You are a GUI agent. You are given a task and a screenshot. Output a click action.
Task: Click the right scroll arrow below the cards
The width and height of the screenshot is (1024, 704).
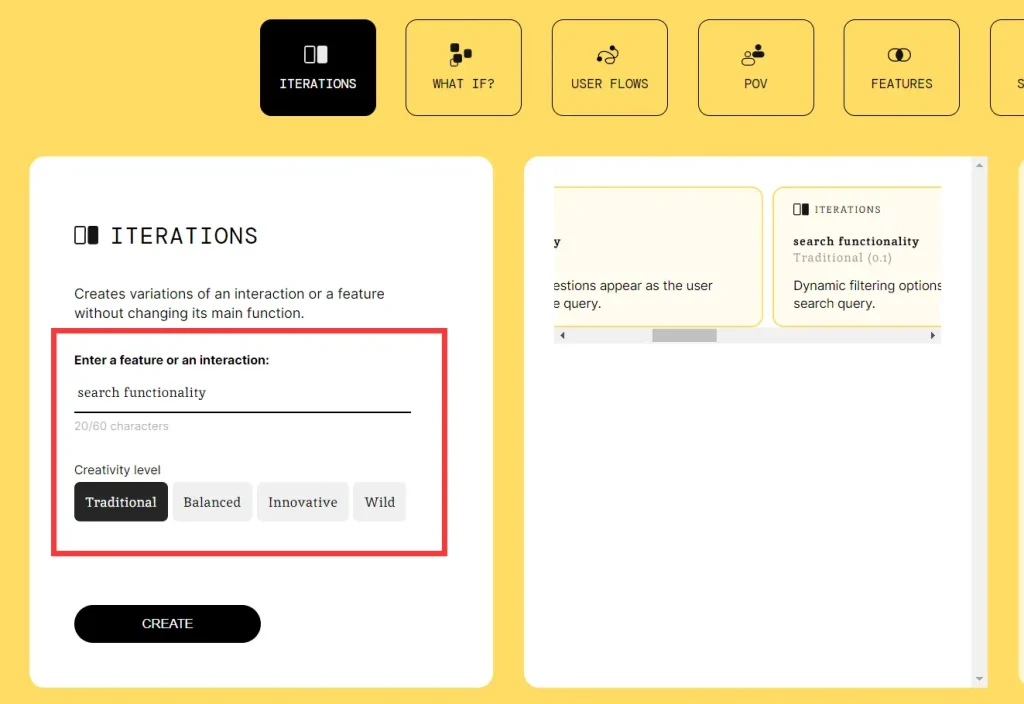(933, 335)
